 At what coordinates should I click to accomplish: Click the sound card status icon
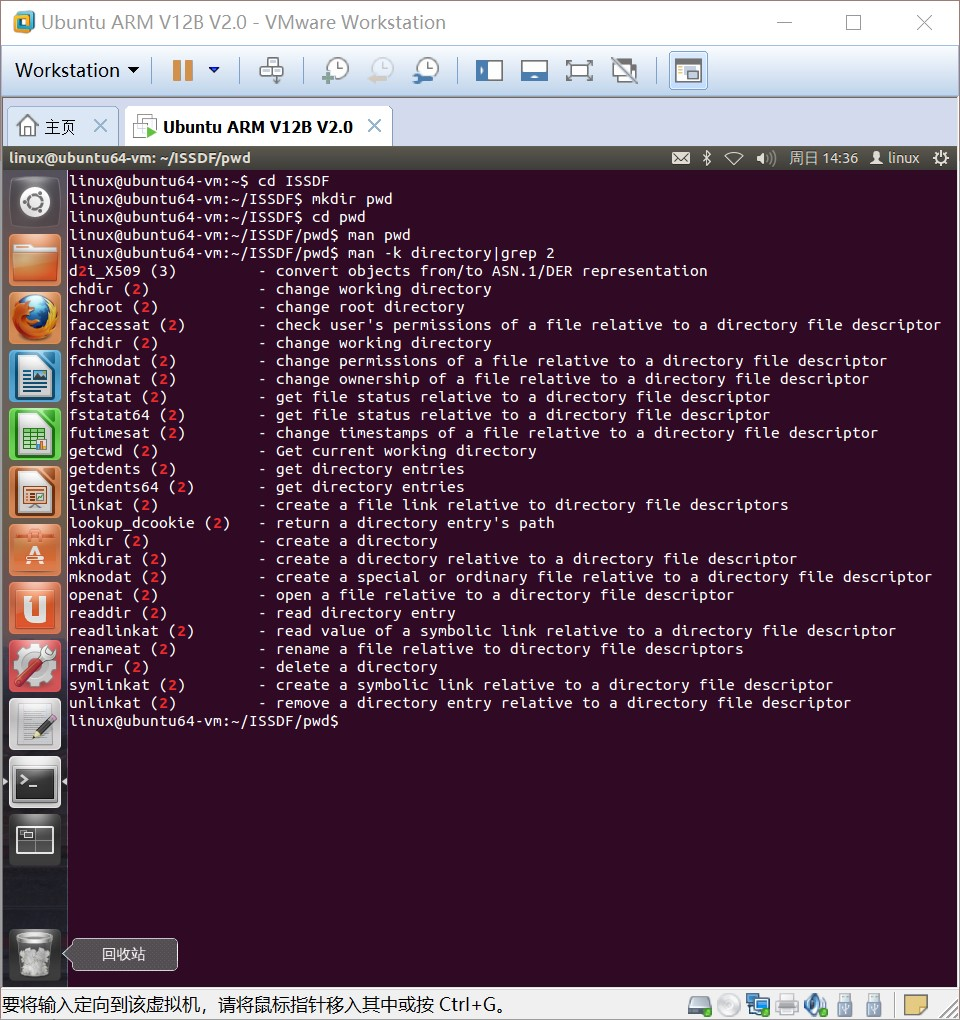(x=816, y=1005)
